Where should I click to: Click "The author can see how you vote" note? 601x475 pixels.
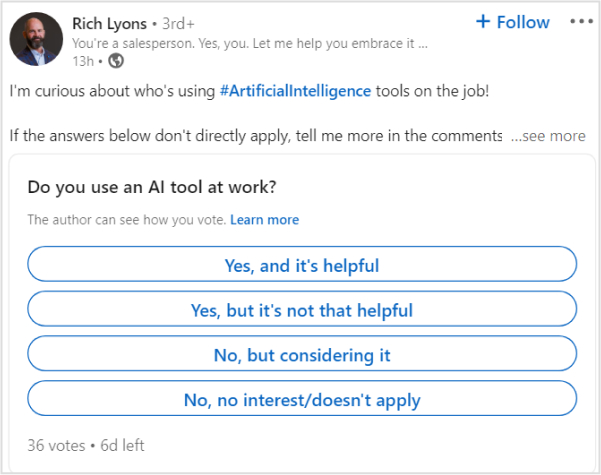point(126,219)
